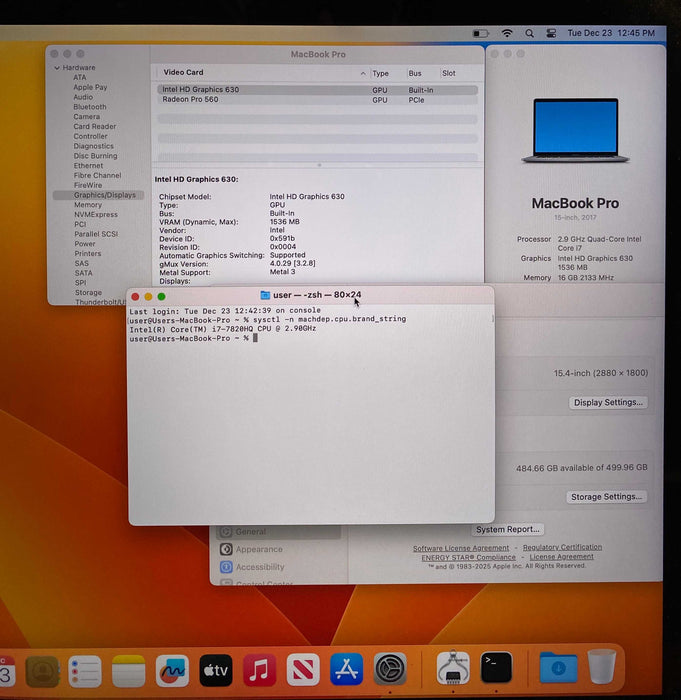Select Ethernet in hardware list
Viewport: 681px width, 700px height.
[x=88, y=166]
